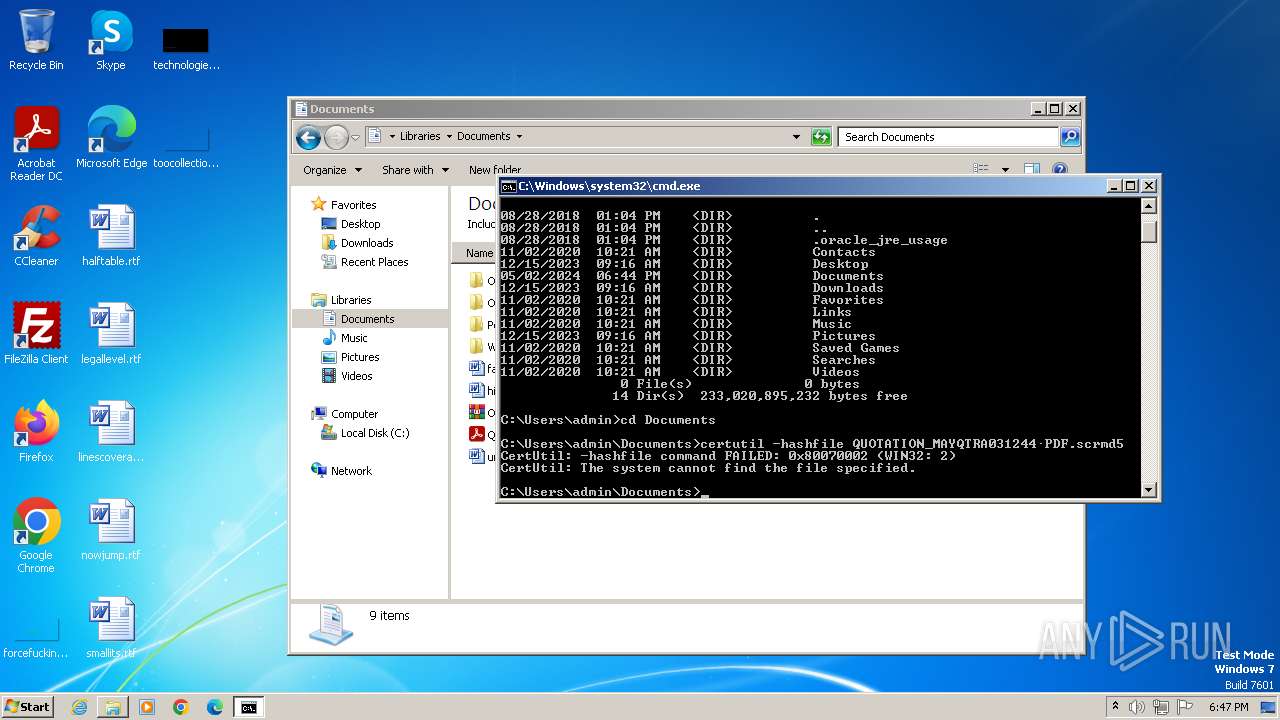Click the green refresh button in Explorer
The image size is (1280, 720).
click(x=821, y=137)
